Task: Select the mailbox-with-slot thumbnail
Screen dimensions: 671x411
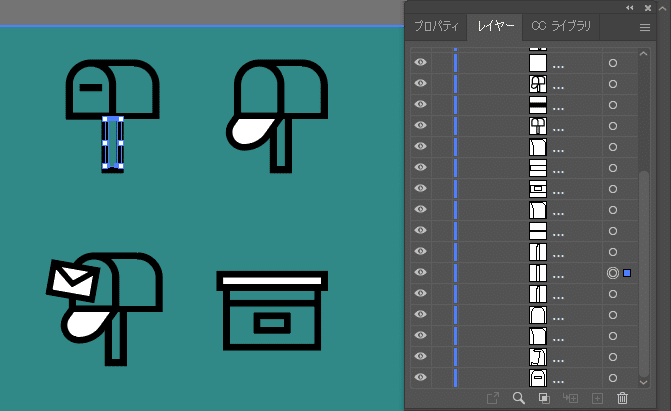Action: [538, 378]
